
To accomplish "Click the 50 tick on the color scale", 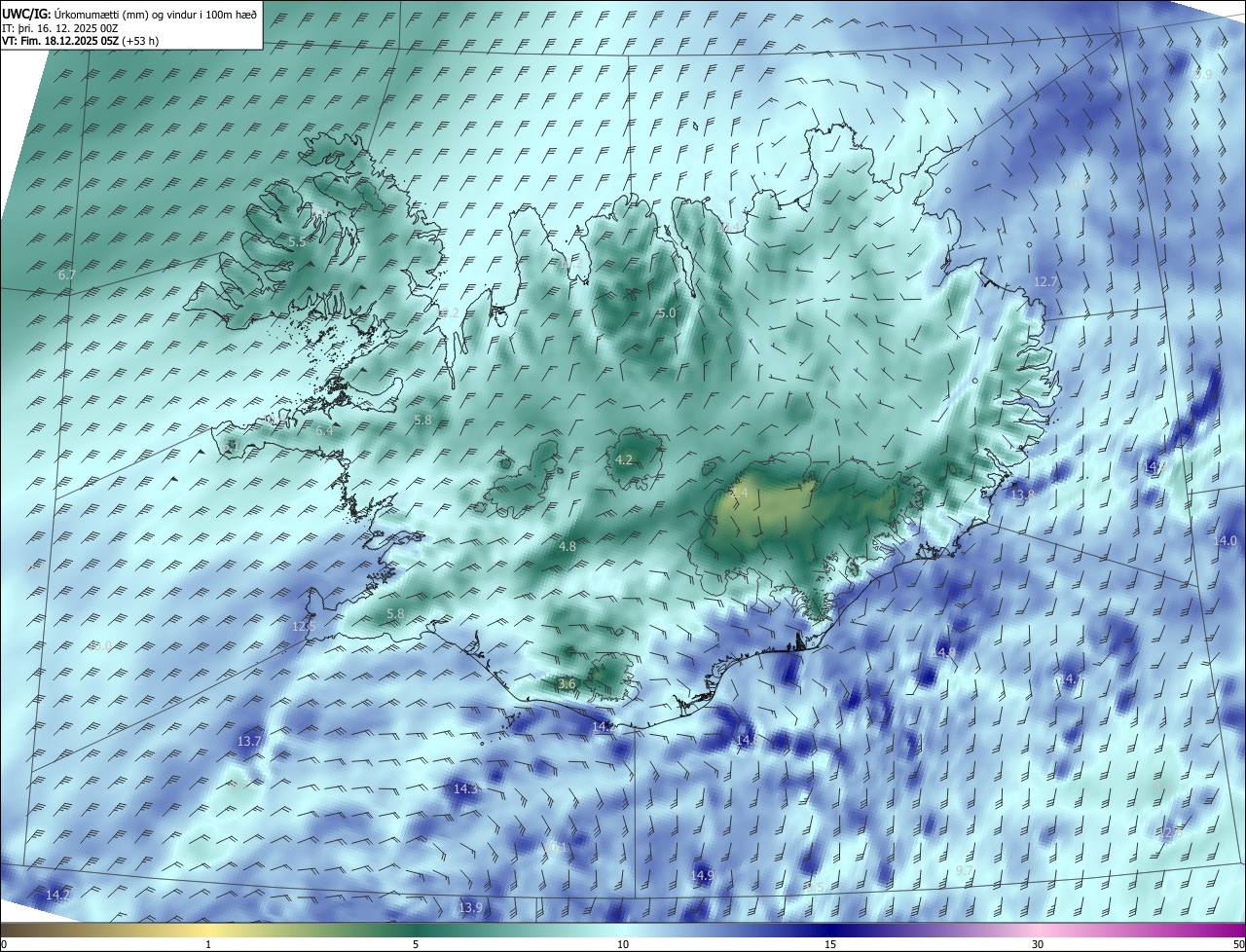I will tap(1238, 944).
